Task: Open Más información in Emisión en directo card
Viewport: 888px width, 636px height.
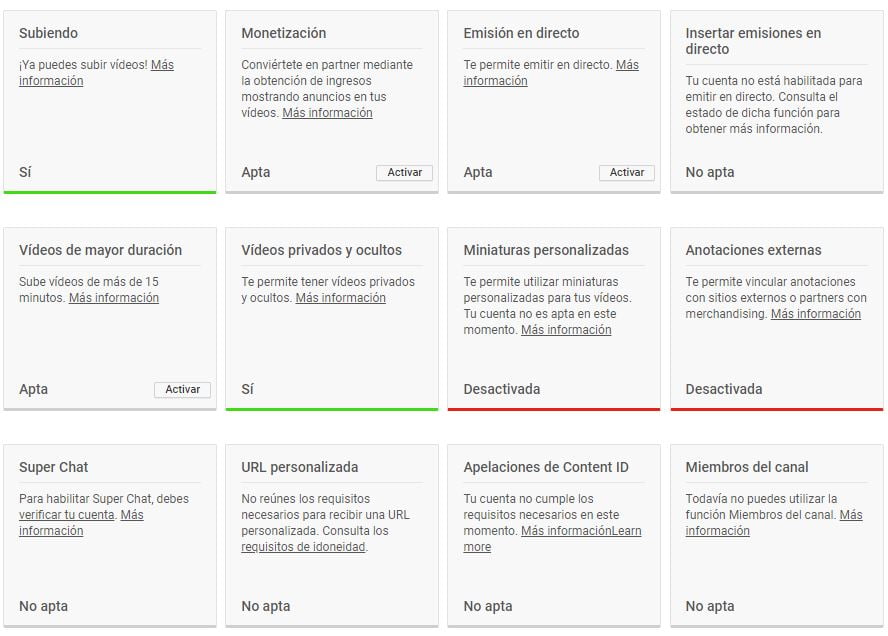Action: point(627,65)
